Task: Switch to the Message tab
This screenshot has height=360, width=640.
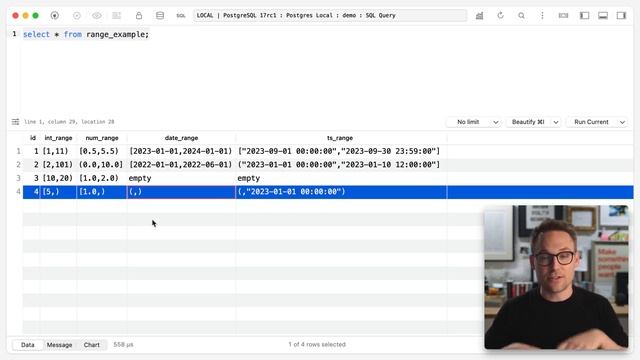Action: point(59,345)
